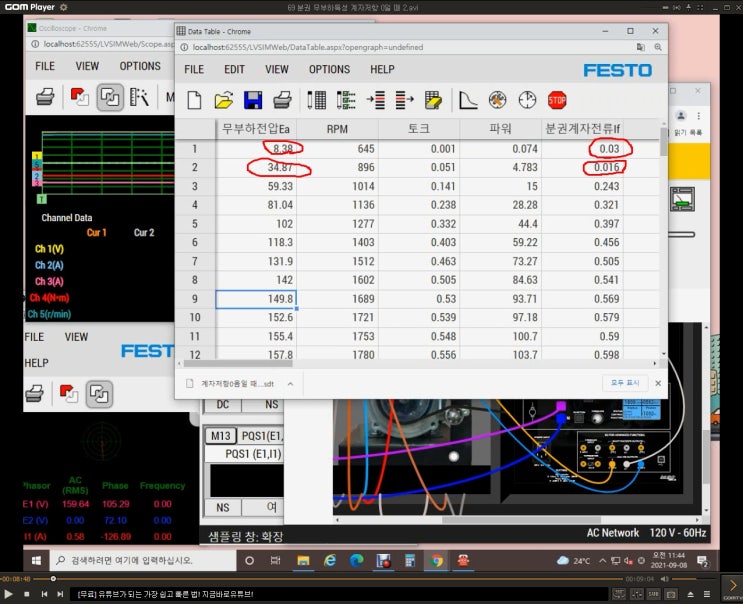Image resolution: width=743 pixels, height=604 pixels.
Task: Expand downloaded .sdt file options chevron
Action: pos(290,384)
